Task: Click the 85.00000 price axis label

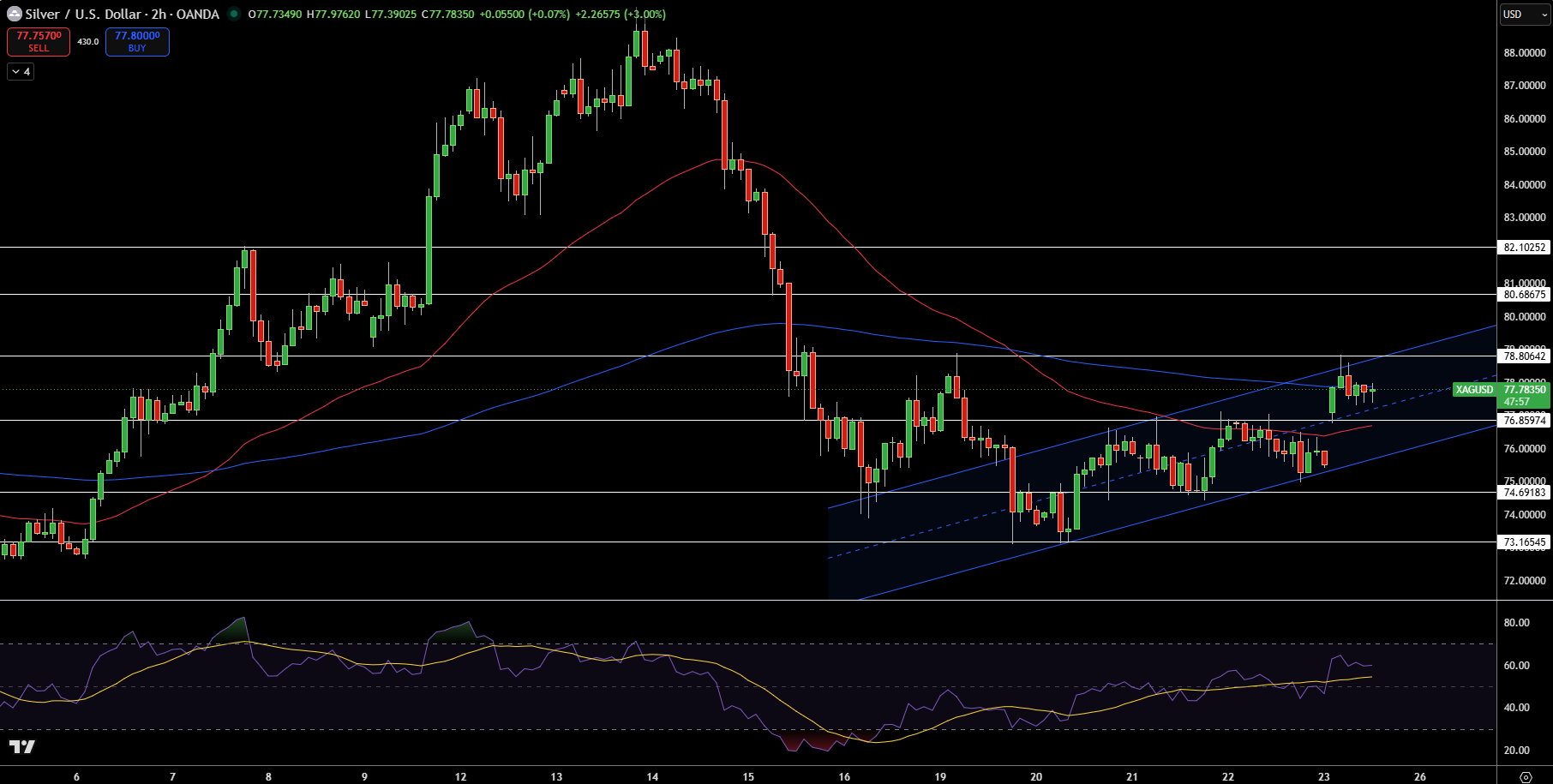Action: [1525, 152]
